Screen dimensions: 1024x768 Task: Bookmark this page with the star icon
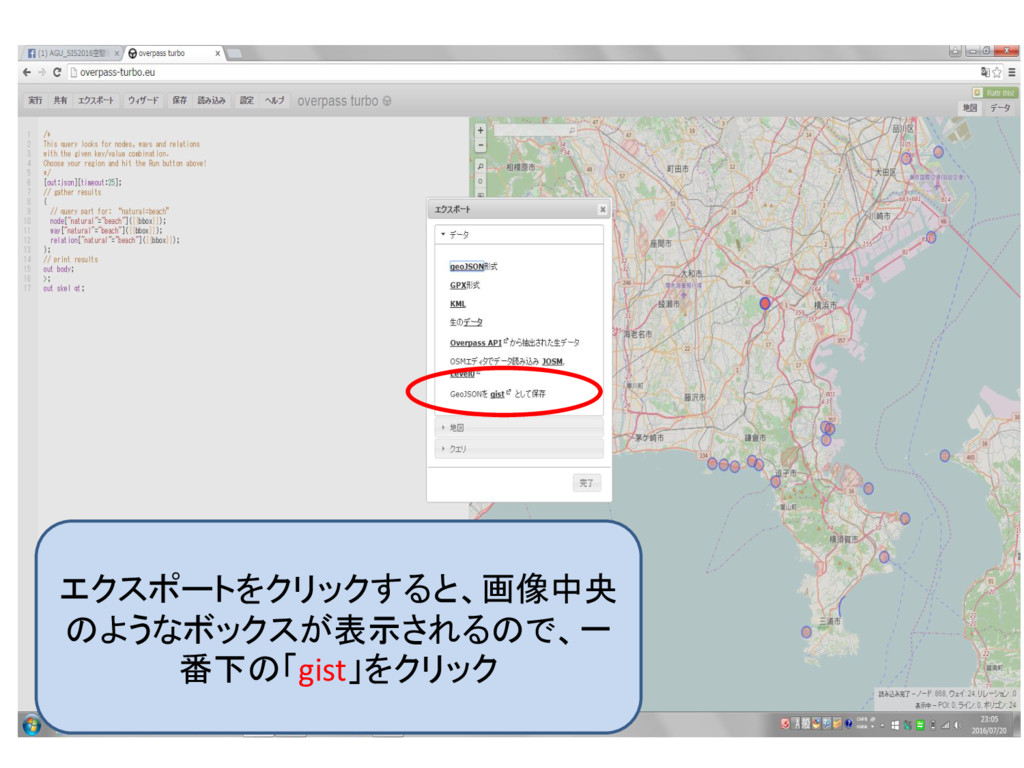coord(996,73)
